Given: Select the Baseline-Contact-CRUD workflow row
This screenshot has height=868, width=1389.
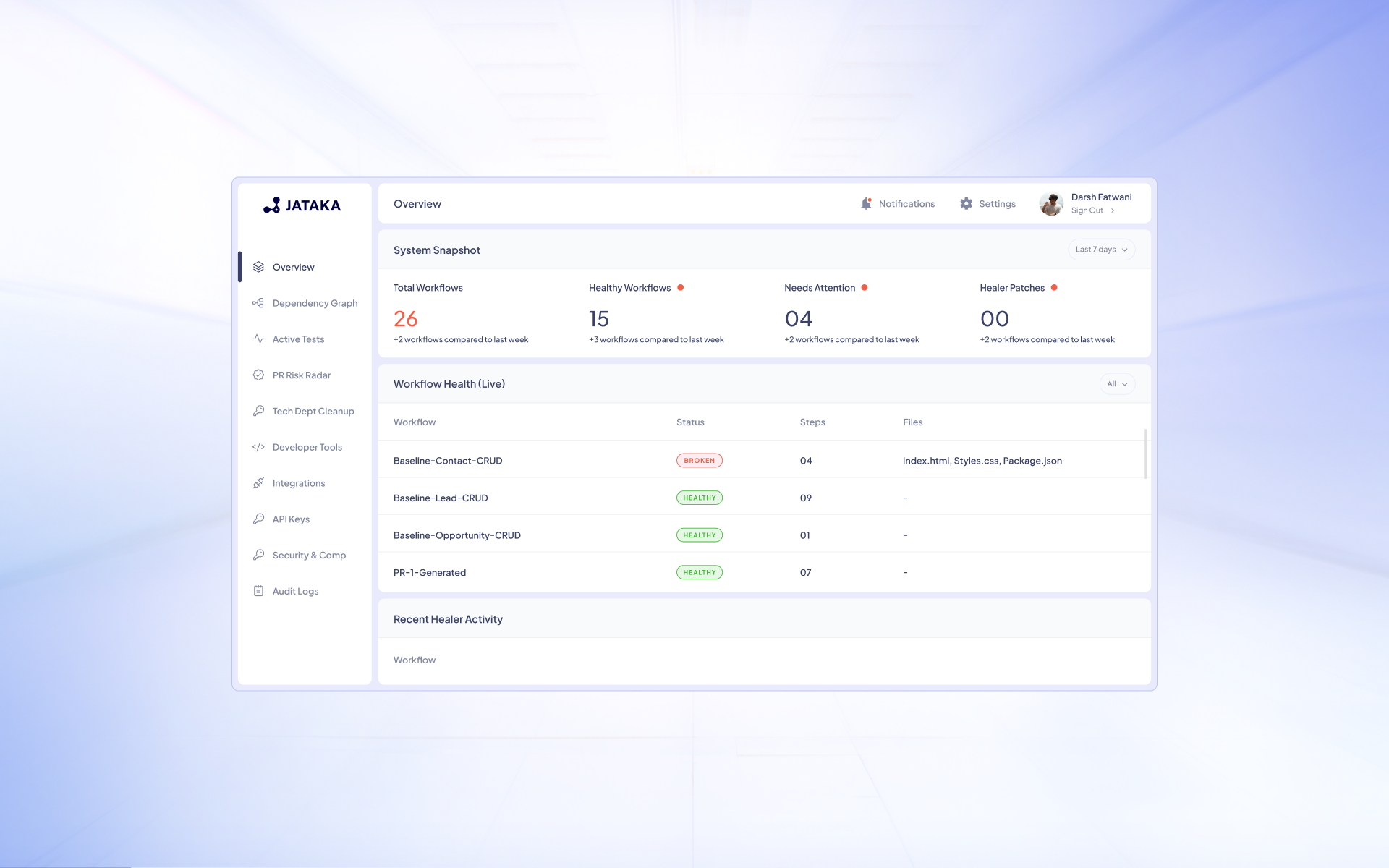Looking at the screenshot, I should click(x=764, y=461).
